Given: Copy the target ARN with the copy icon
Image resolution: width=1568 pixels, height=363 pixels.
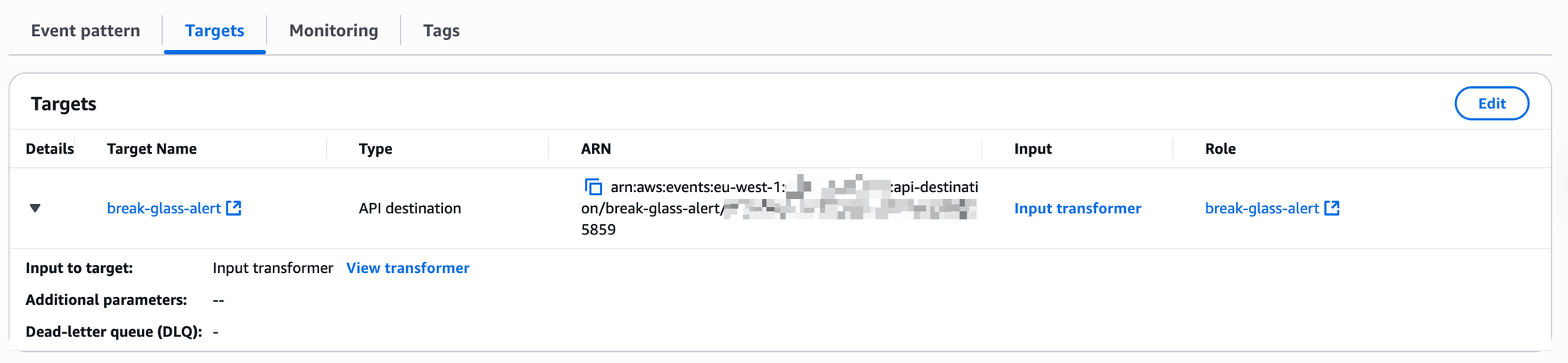Looking at the screenshot, I should pyautogui.click(x=593, y=187).
